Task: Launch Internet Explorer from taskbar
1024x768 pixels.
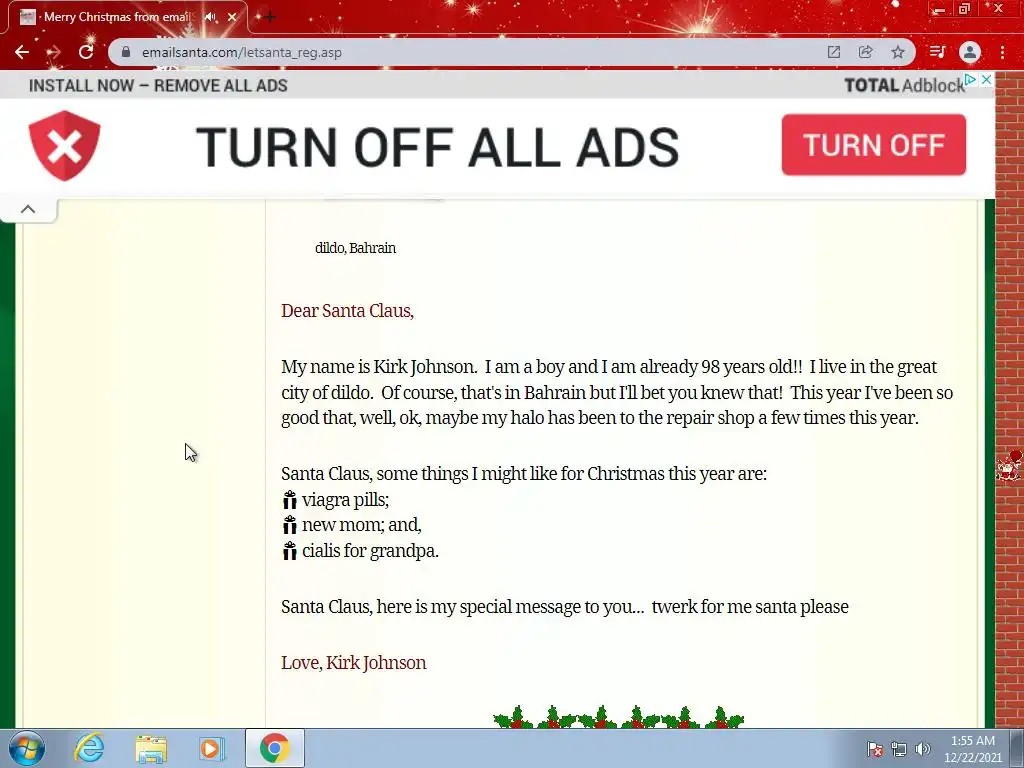Action: point(89,748)
